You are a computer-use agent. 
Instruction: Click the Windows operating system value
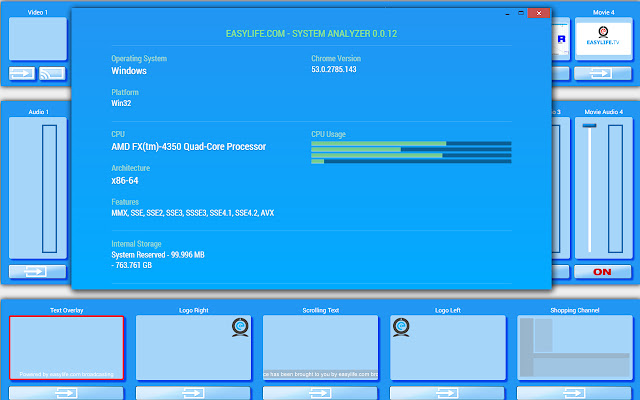(129, 71)
